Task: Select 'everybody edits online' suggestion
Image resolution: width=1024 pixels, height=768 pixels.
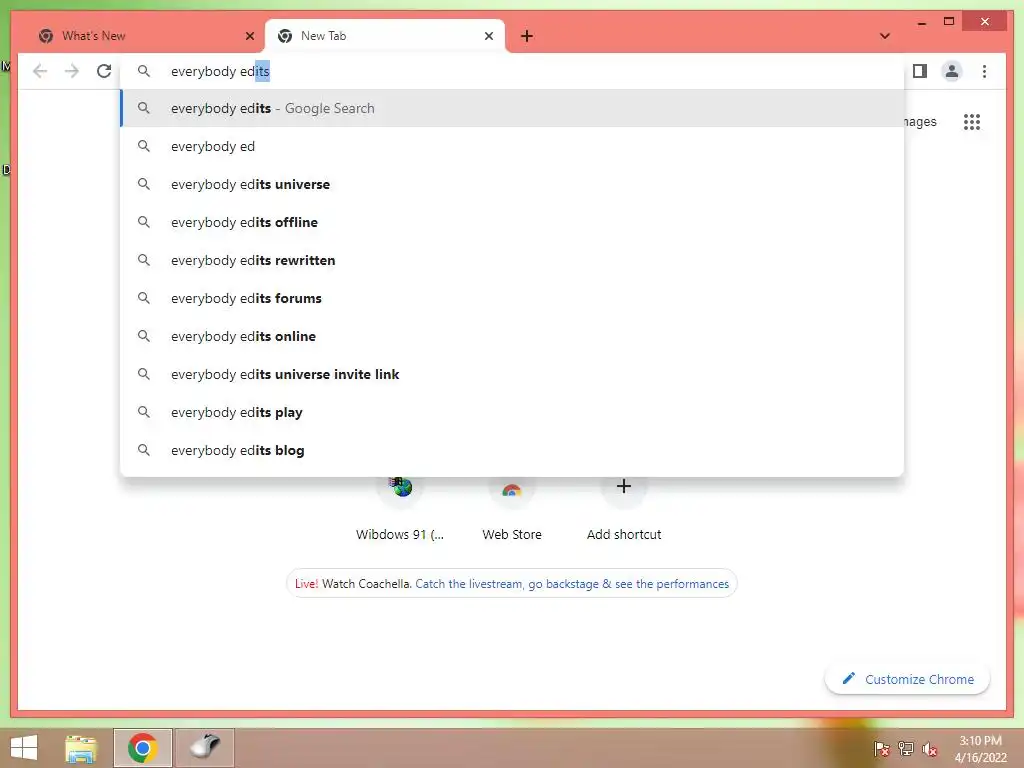Action: click(512, 336)
